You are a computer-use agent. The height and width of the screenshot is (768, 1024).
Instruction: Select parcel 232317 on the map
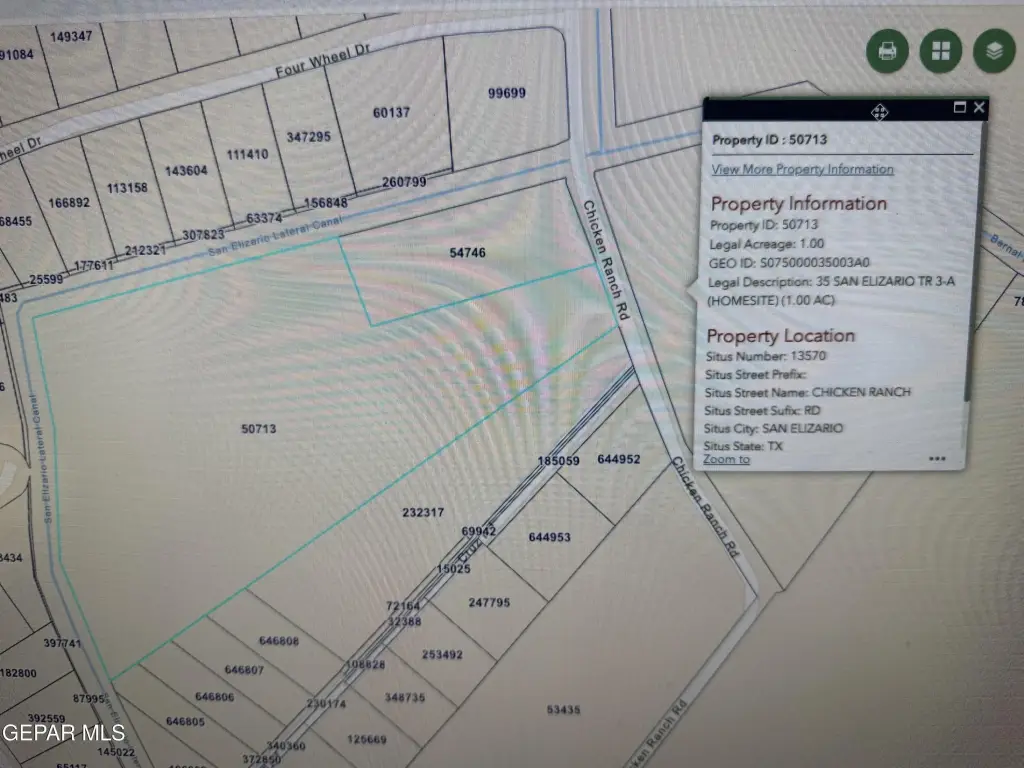click(423, 513)
